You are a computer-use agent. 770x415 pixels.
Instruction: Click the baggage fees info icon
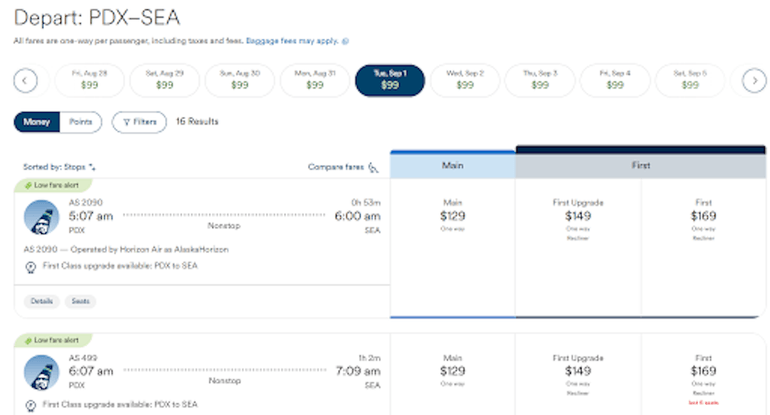(346, 42)
